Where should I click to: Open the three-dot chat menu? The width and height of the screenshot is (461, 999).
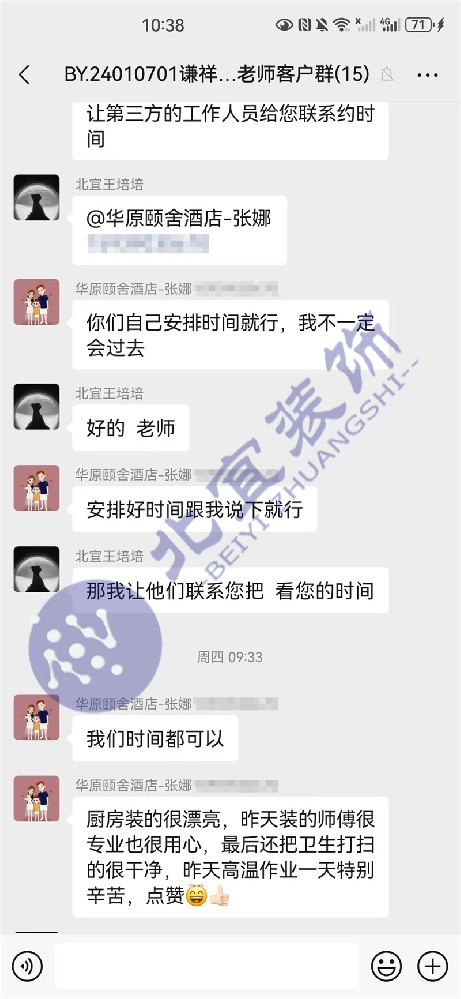(427, 75)
